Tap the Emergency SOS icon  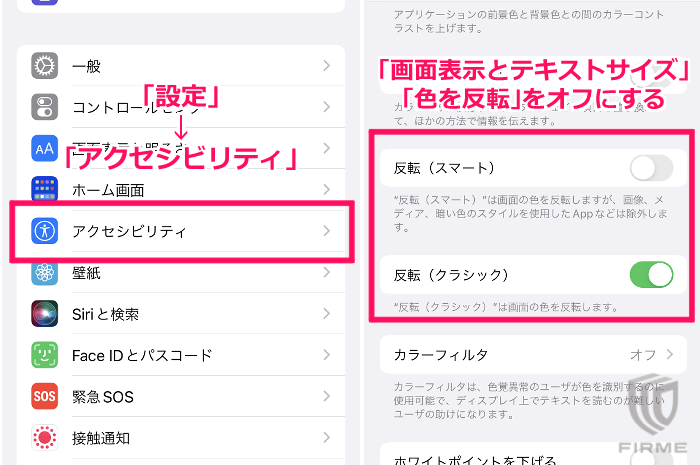coord(45,396)
